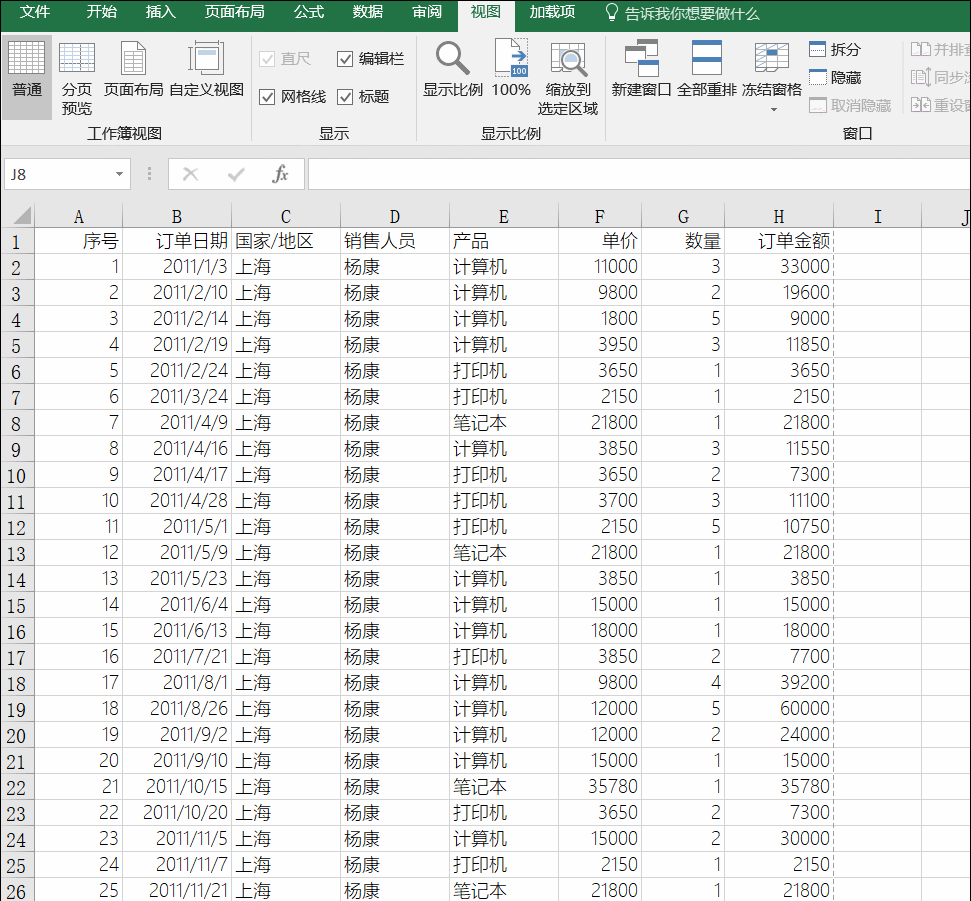Image resolution: width=971 pixels, height=901 pixels.
Task: Select column A header
Action: click(78, 216)
